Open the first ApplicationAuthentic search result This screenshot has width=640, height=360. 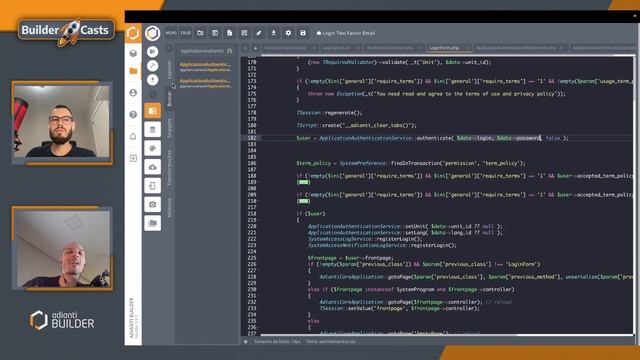pyautogui.click(x=206, y=67)
